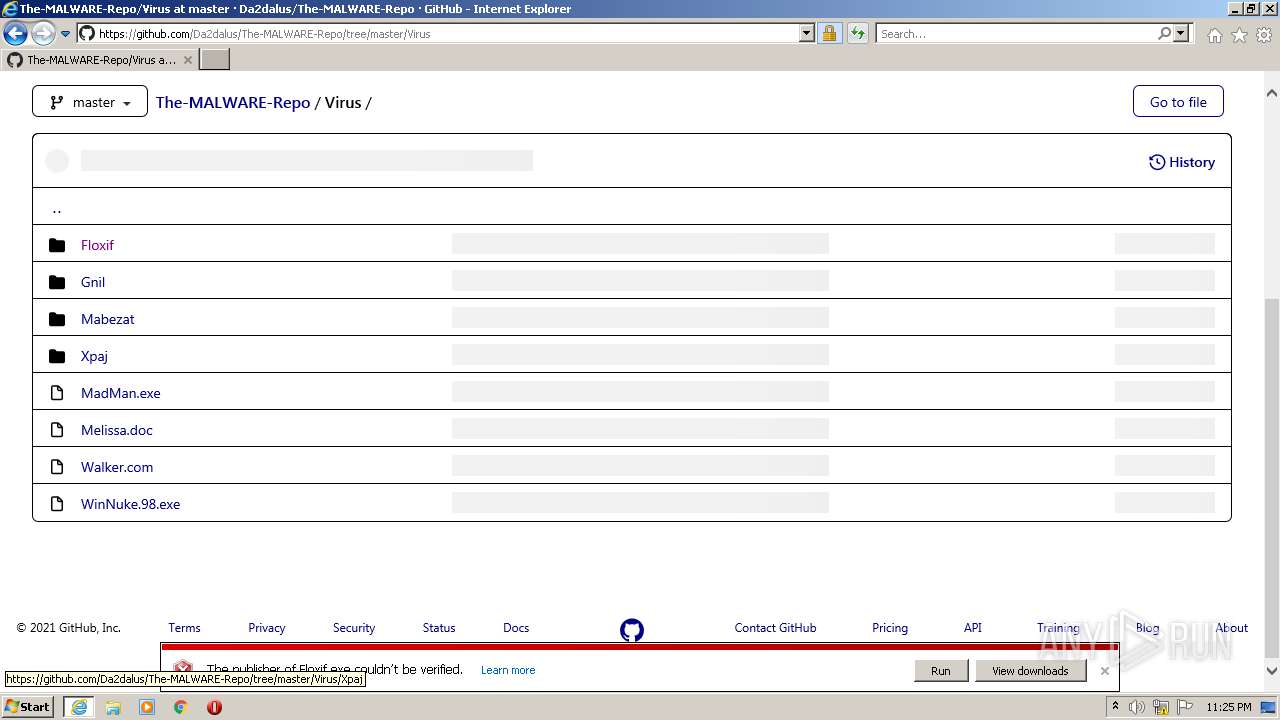This screenshot has width=1280, height=720.
Task: Click the IE Back navigation arrow
Action: pos(15,34)
